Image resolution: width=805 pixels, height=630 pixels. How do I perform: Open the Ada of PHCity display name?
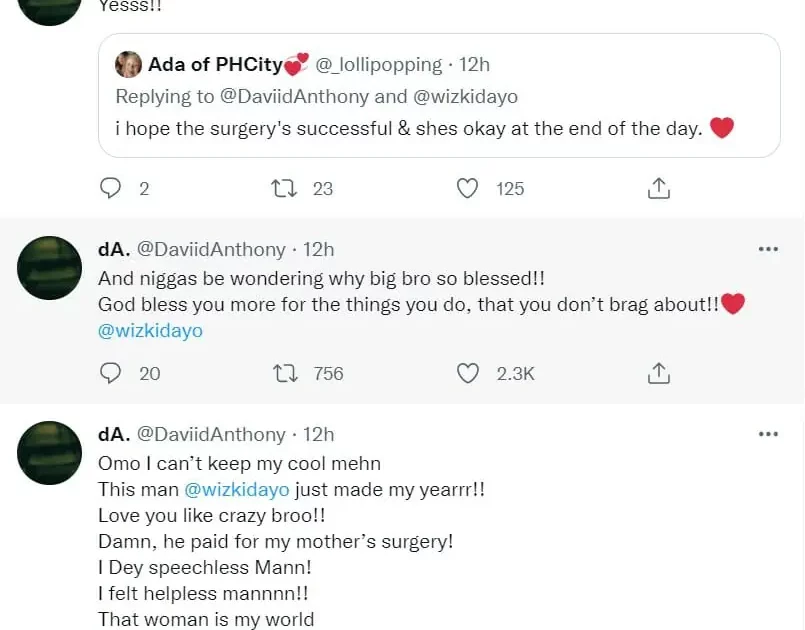[215, 65]
